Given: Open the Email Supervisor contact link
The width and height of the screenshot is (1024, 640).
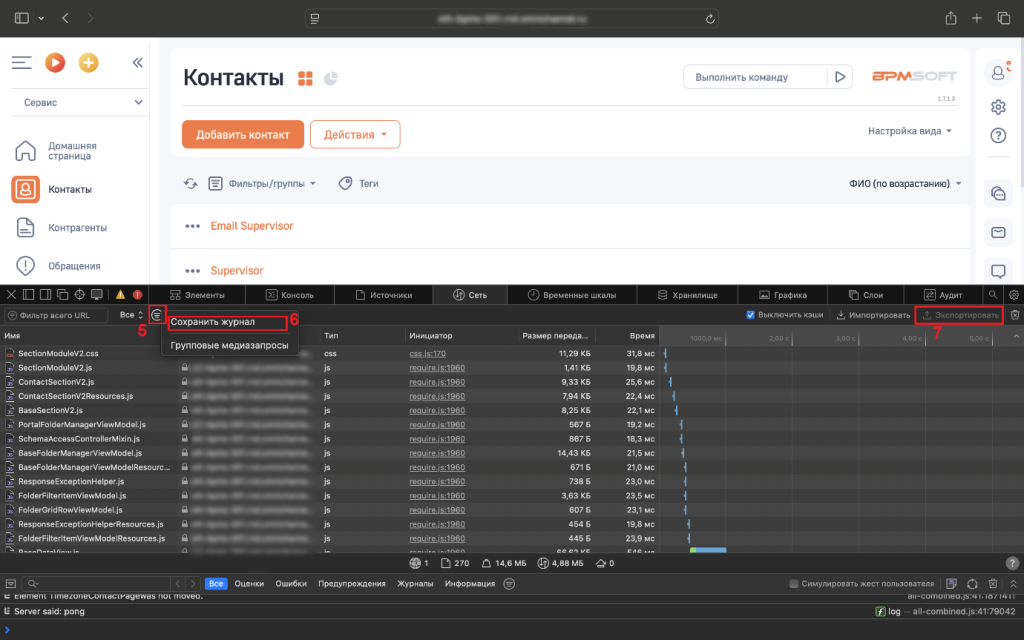Looking at the screenshot, I should click(x=252, y=226).
